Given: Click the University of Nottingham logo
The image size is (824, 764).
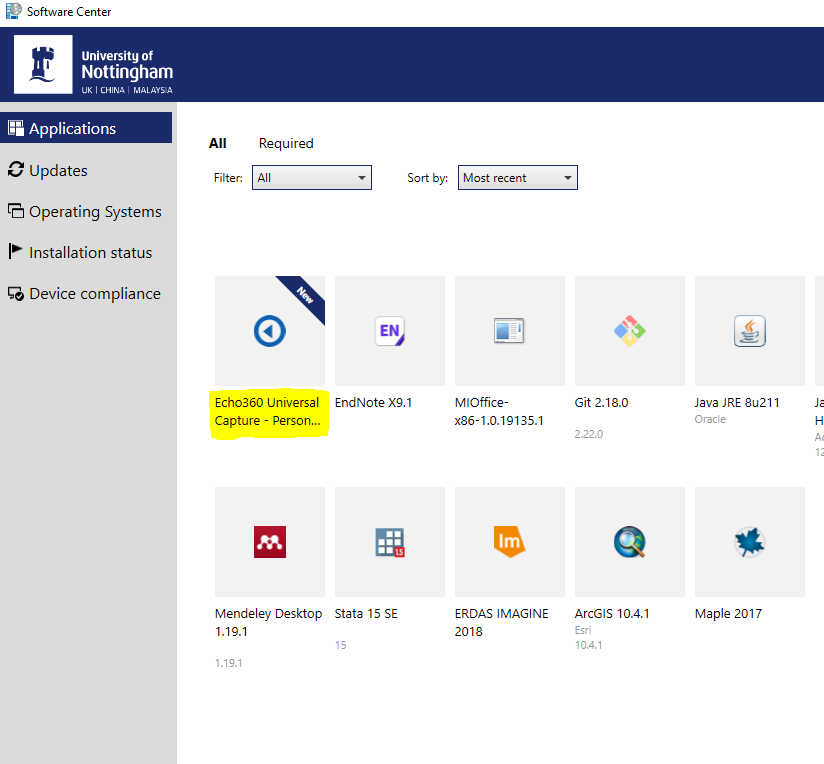Looking at the screenshot, I should [x=94, y=65].
